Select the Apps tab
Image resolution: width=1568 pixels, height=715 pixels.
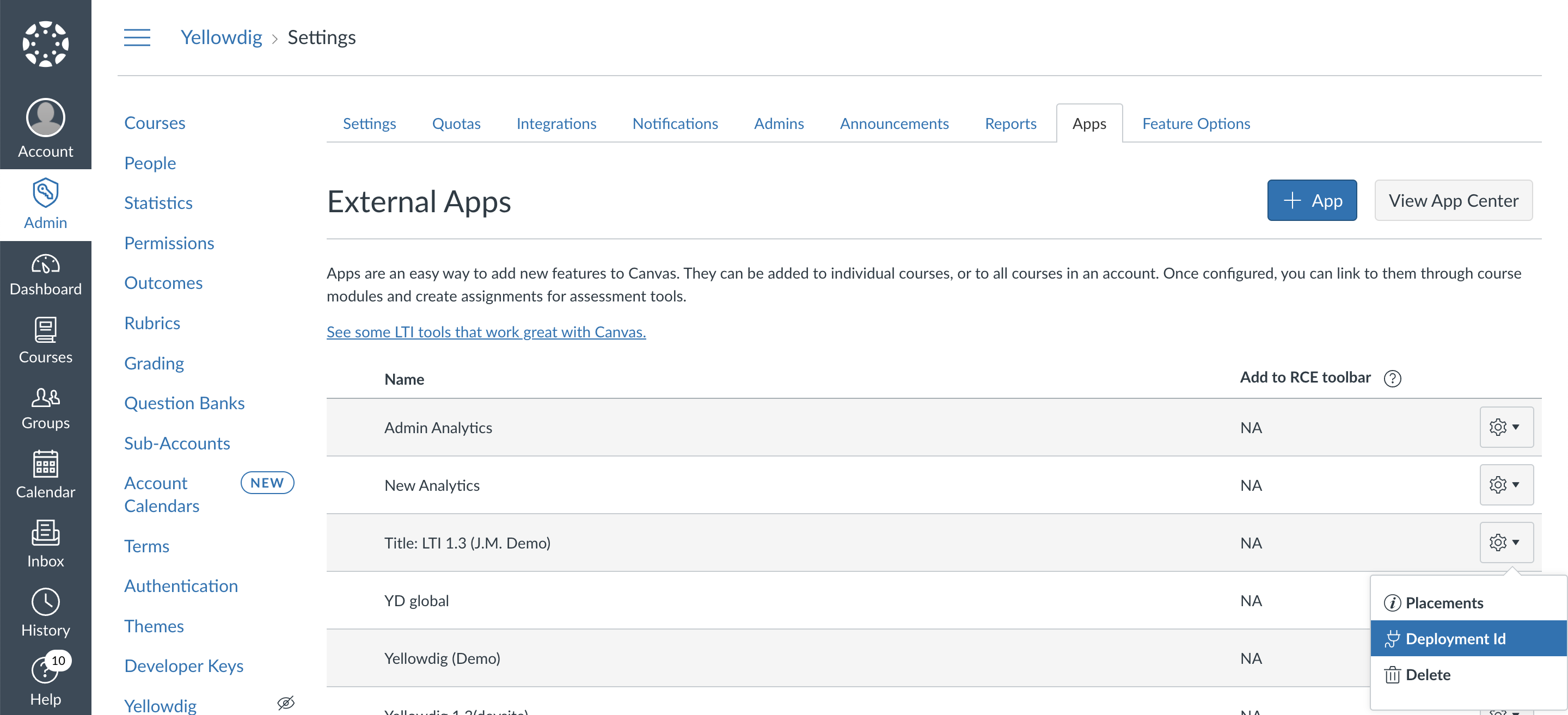tap(1089, 124)
